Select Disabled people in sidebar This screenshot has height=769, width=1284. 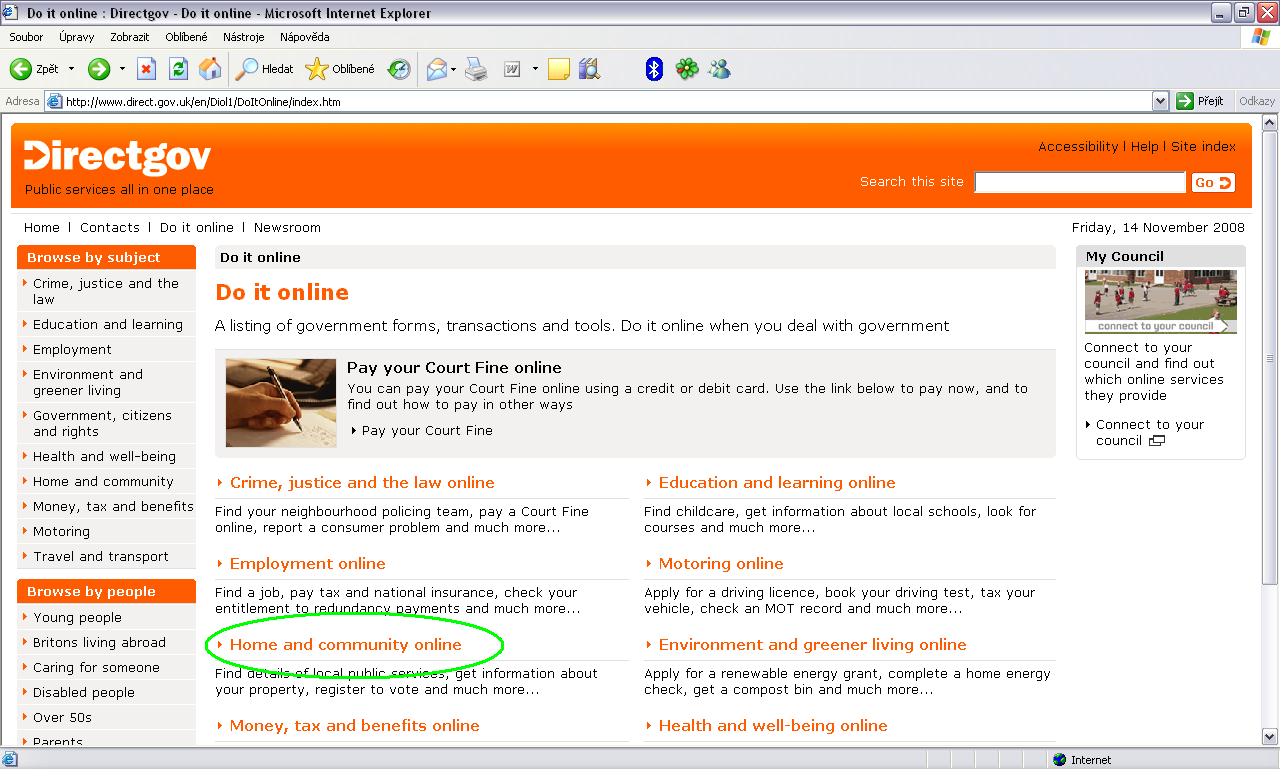84,692
